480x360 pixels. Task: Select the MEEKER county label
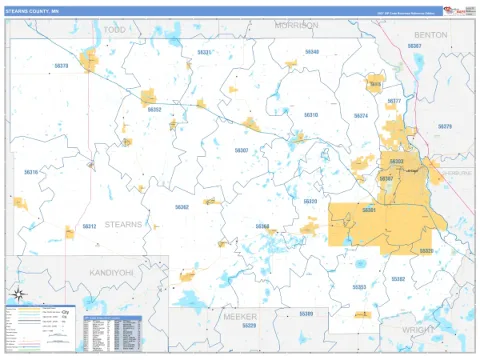[x=240, y=316]
